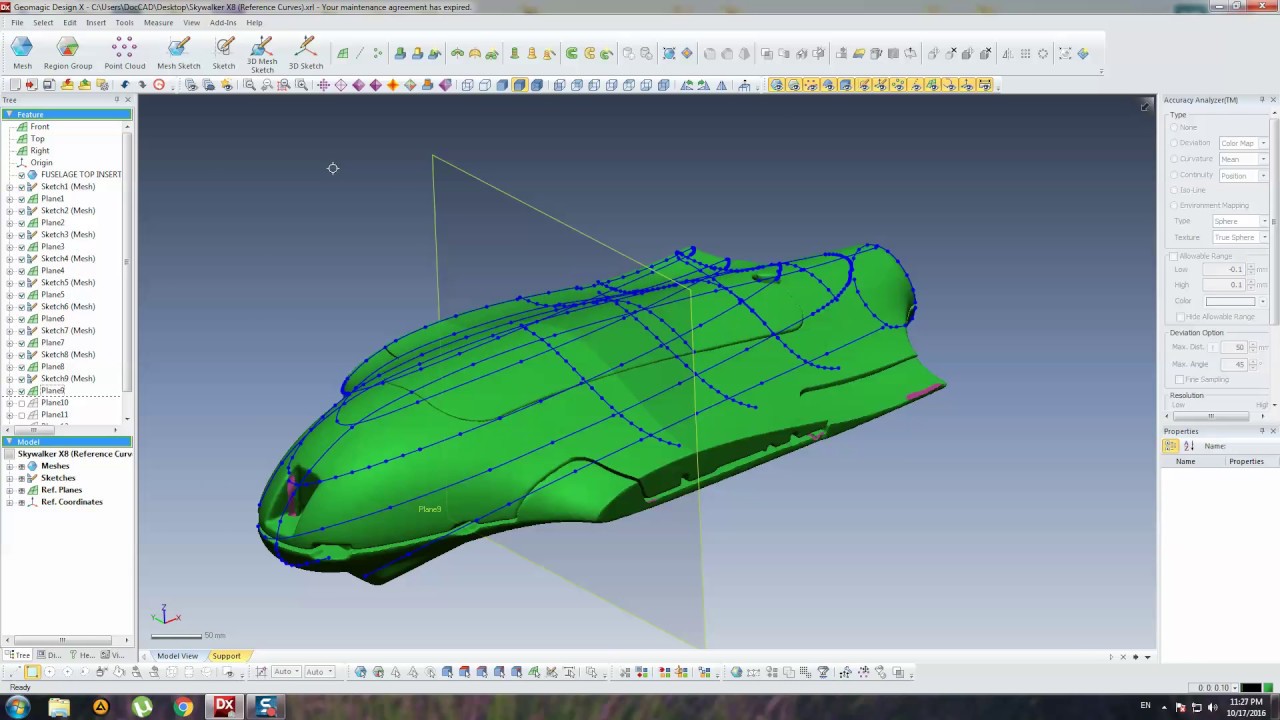This screenshot has width=1280, height=720.
Task: Open Geomagic Design X taskbar icon
Action: point(224,707)
